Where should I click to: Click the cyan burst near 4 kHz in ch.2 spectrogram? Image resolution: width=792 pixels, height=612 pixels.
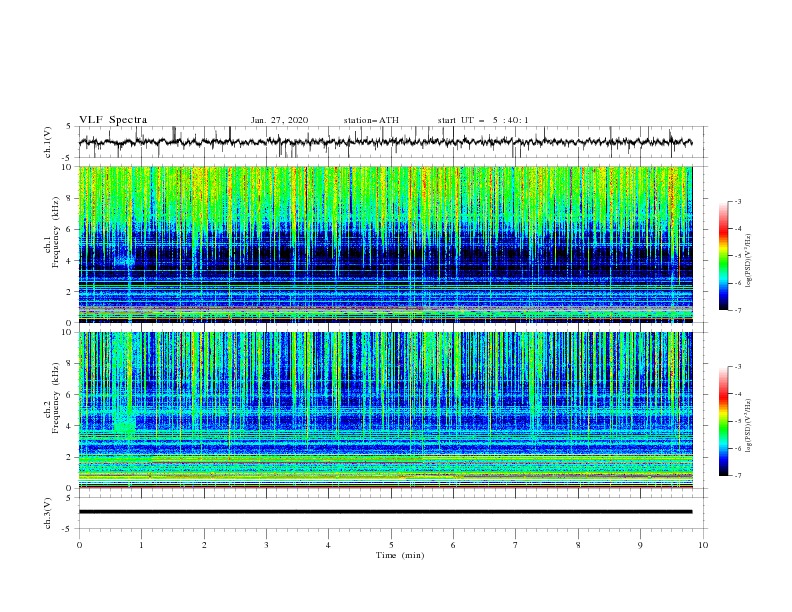(124, 424)
